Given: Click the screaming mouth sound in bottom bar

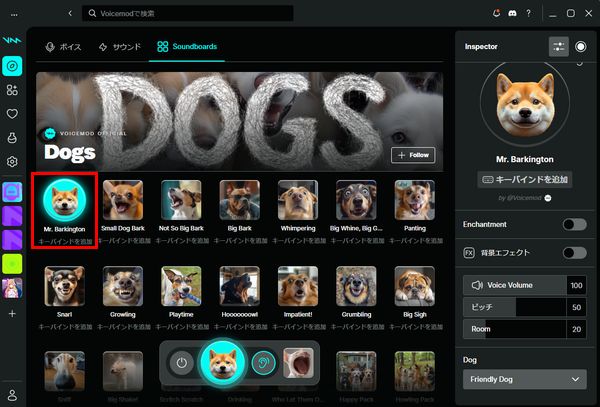Looking at the screenshot, I should tap(298, 363).
